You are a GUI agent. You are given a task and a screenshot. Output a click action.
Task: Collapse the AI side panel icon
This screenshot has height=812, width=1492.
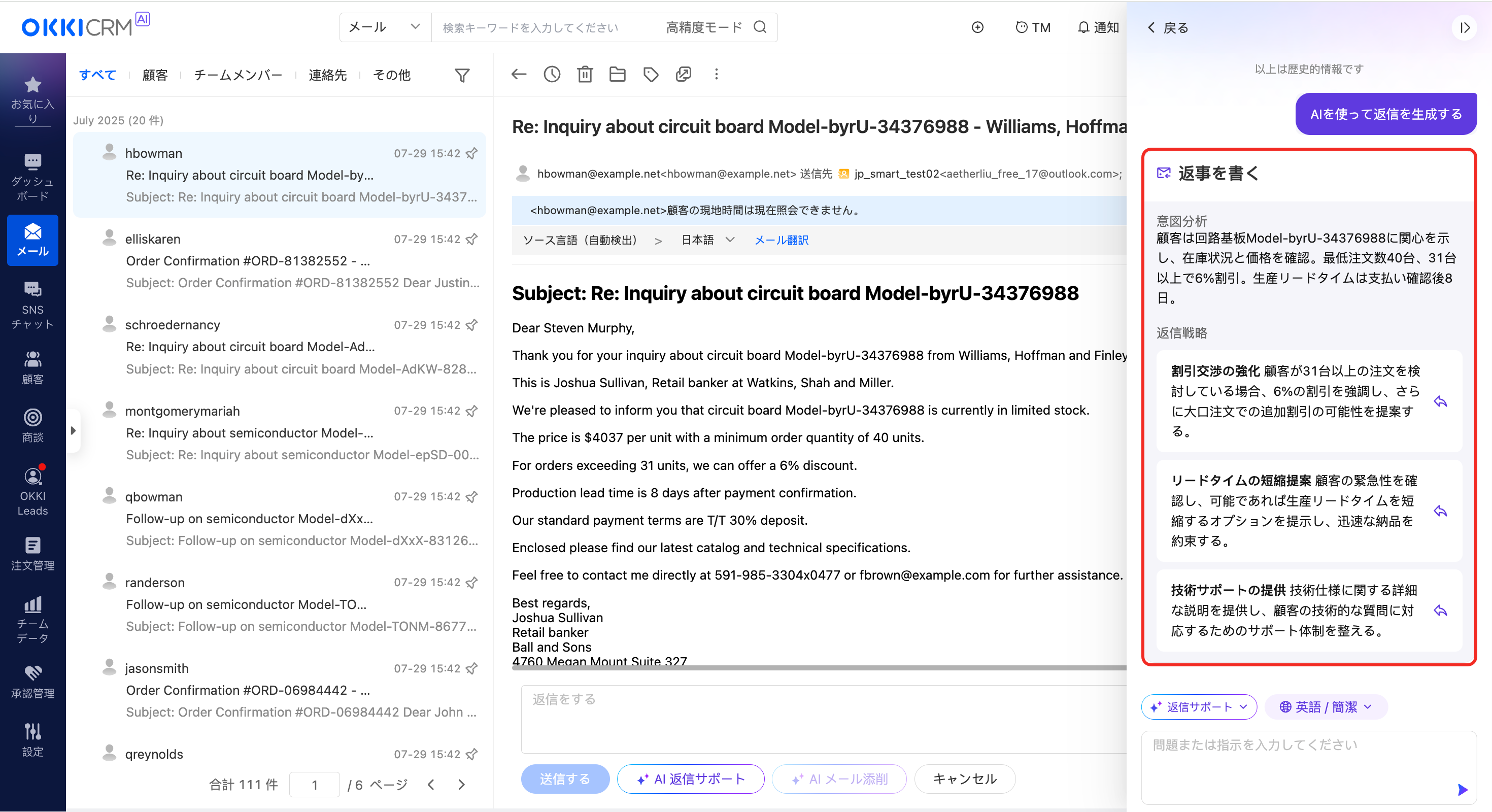coord(1464,28)
